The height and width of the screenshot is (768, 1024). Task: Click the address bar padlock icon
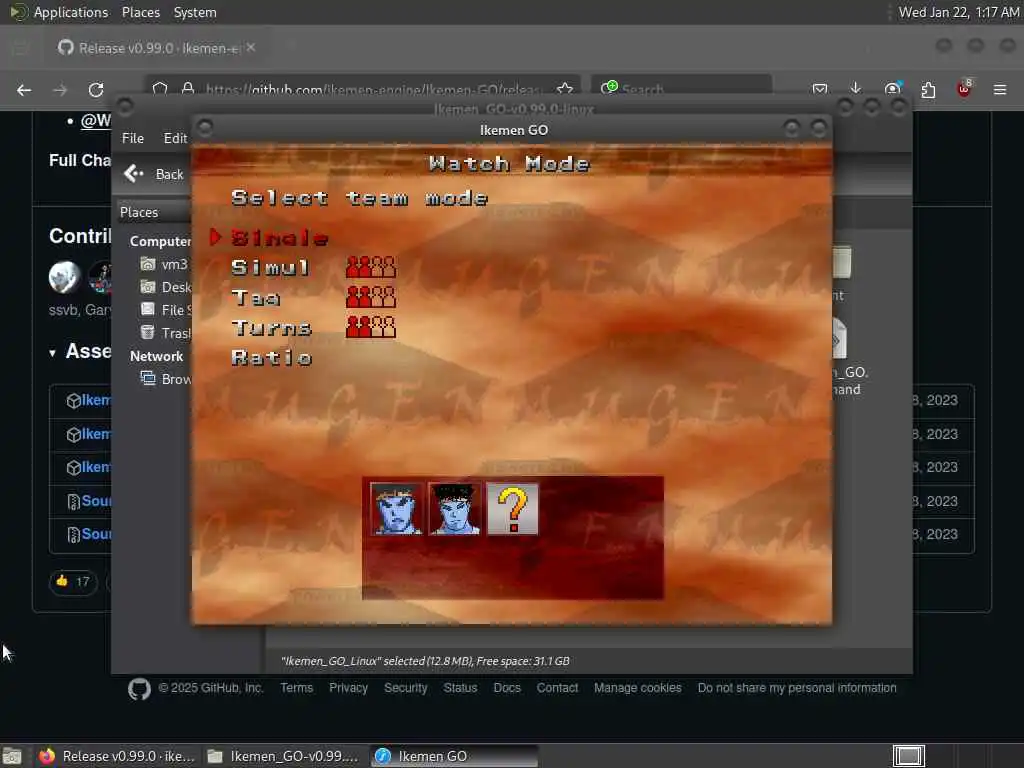click(187, 89)
